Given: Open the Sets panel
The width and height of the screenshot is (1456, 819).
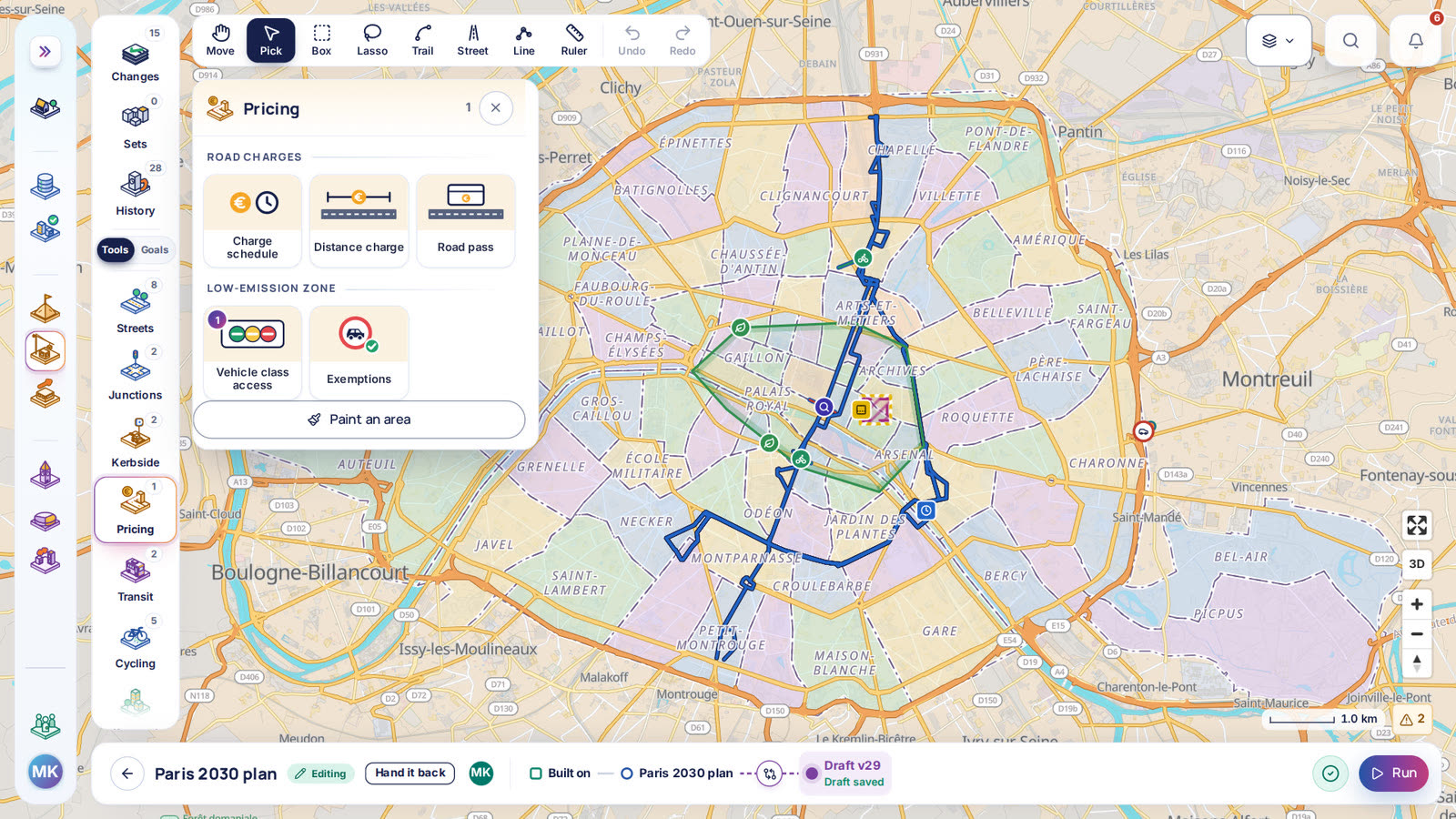Looking at the screenshot, I should tap(136, 124).
